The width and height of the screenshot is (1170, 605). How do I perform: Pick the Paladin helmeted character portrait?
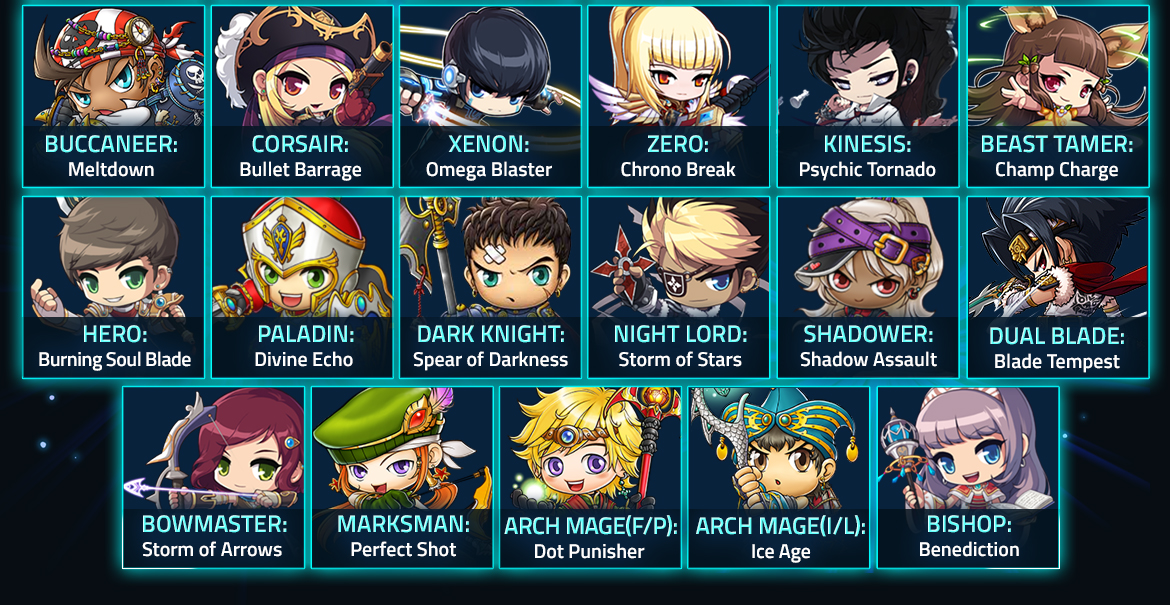click(x=302, y=257)
